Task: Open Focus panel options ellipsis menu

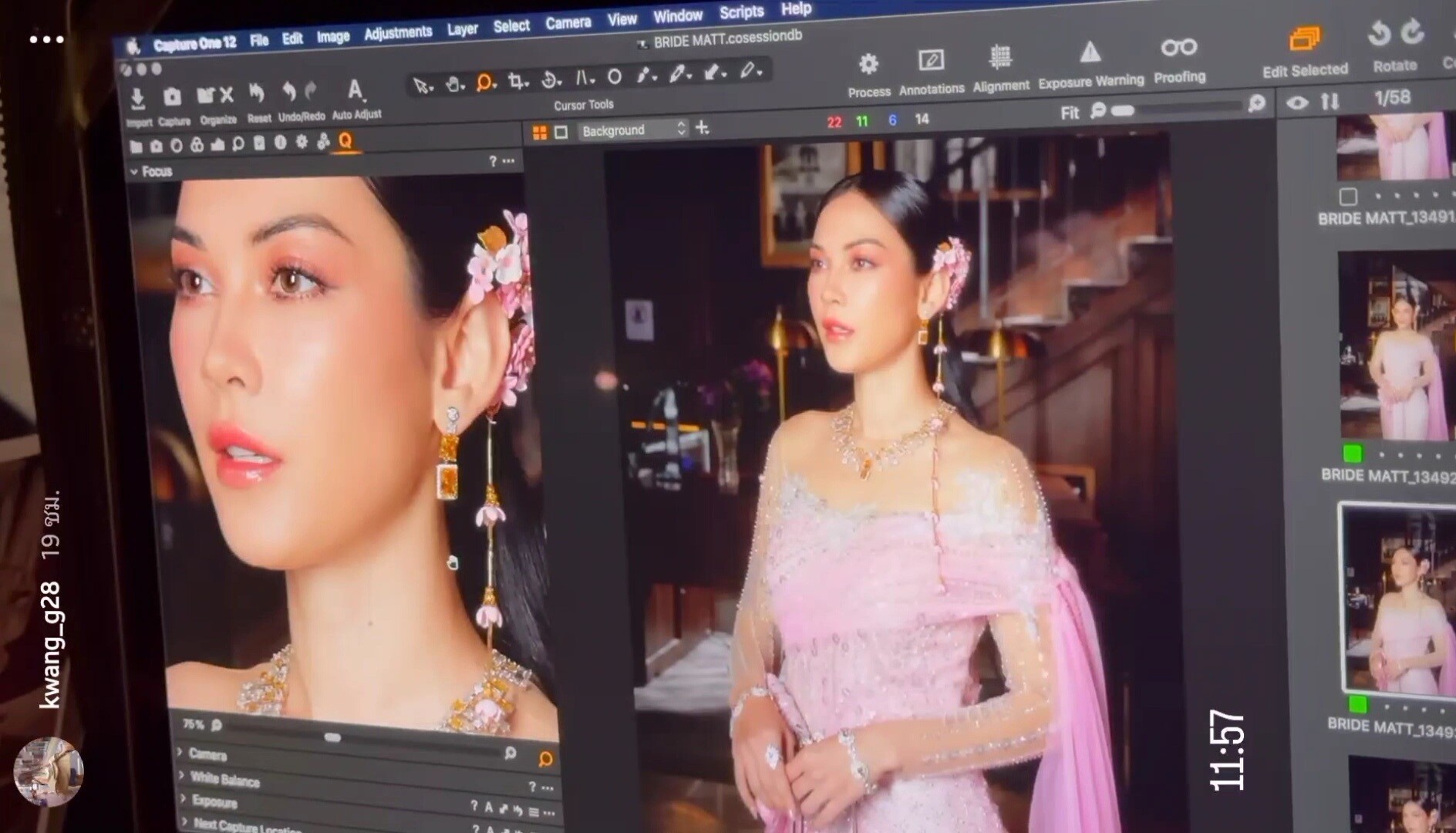Action: pyautogui.click(x=508, y=161)
